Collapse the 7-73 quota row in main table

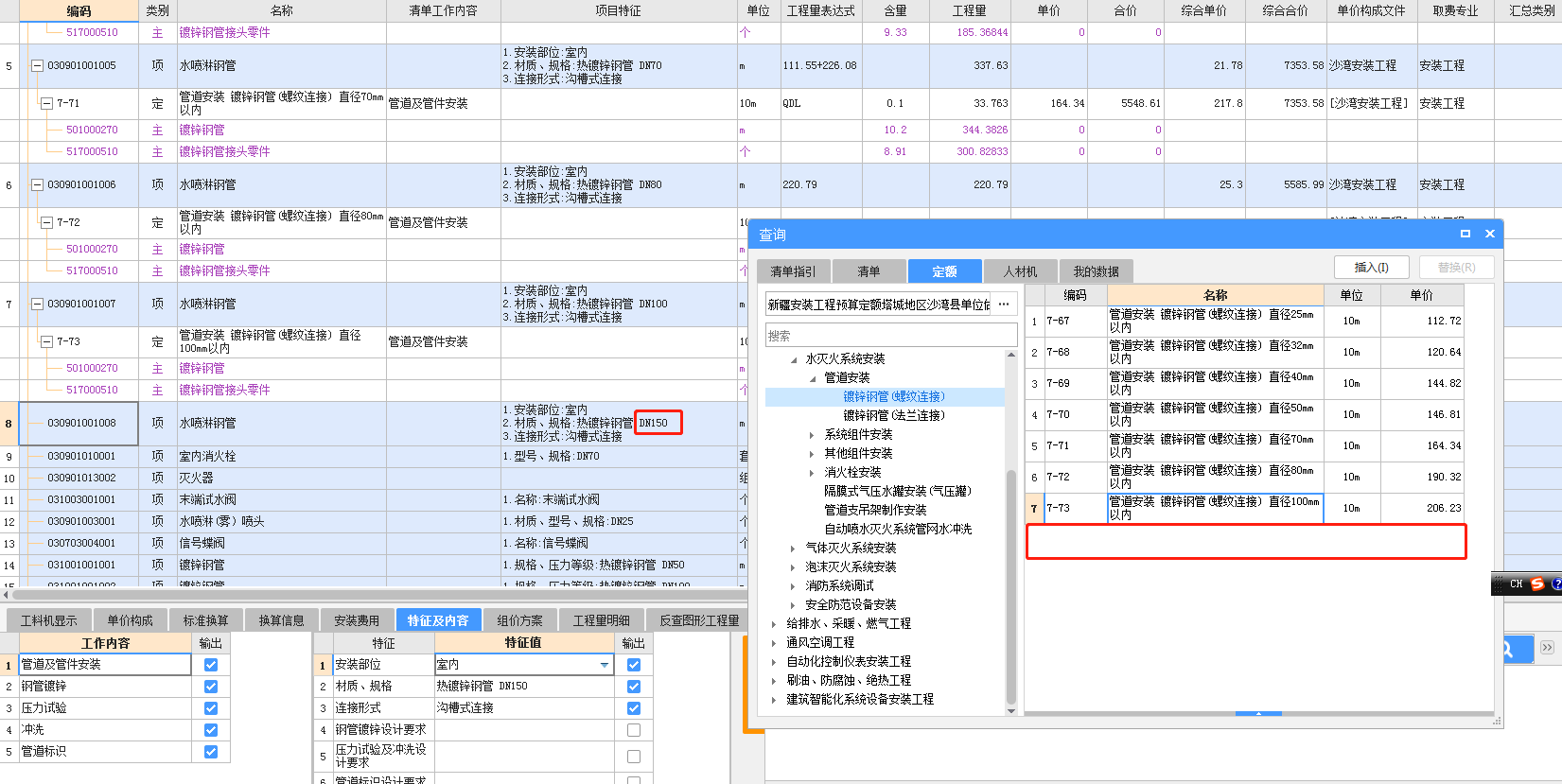pyautogui.click(x=46, y=342)
